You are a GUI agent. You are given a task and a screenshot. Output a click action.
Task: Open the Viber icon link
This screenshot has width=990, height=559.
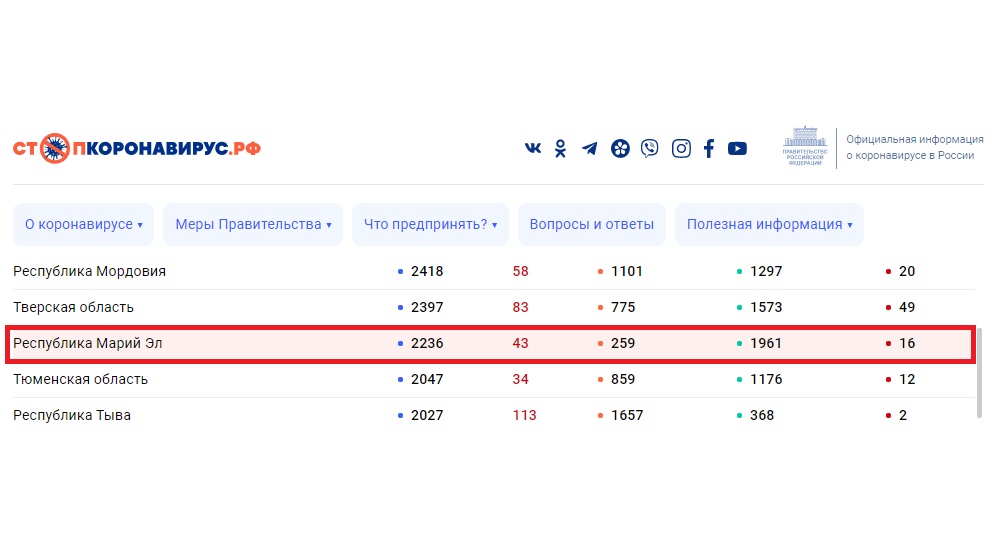[650, 148]
